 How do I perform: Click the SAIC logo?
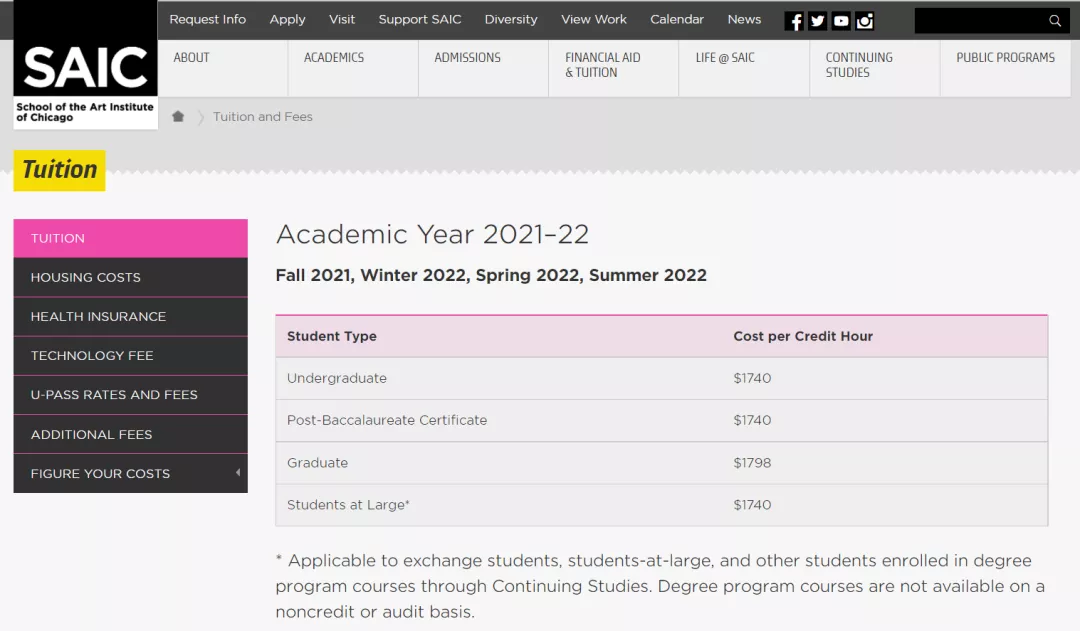click(85, 65)
